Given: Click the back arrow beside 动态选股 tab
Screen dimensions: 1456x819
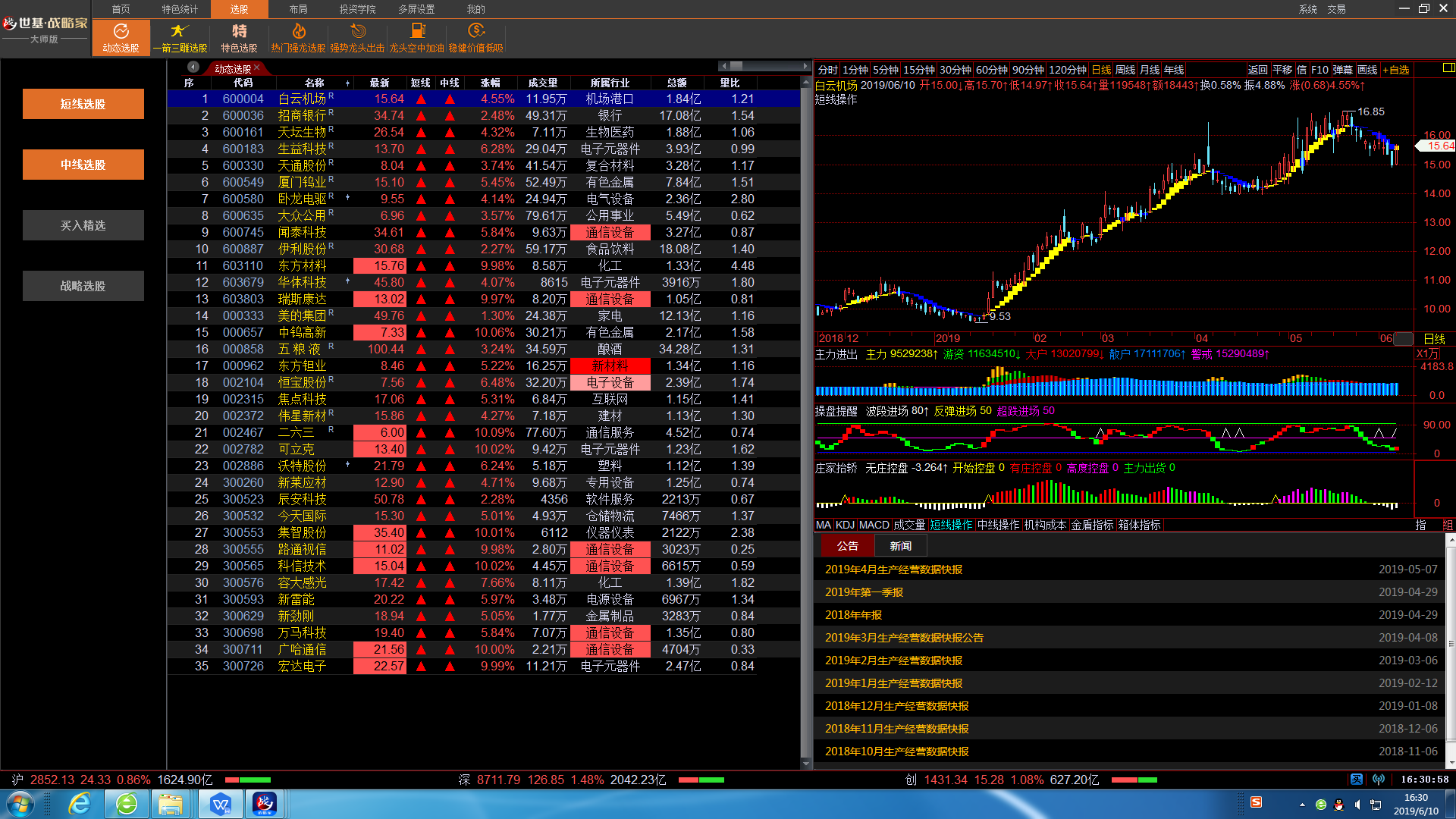Looking at the screenshot, I should point(193,67).
